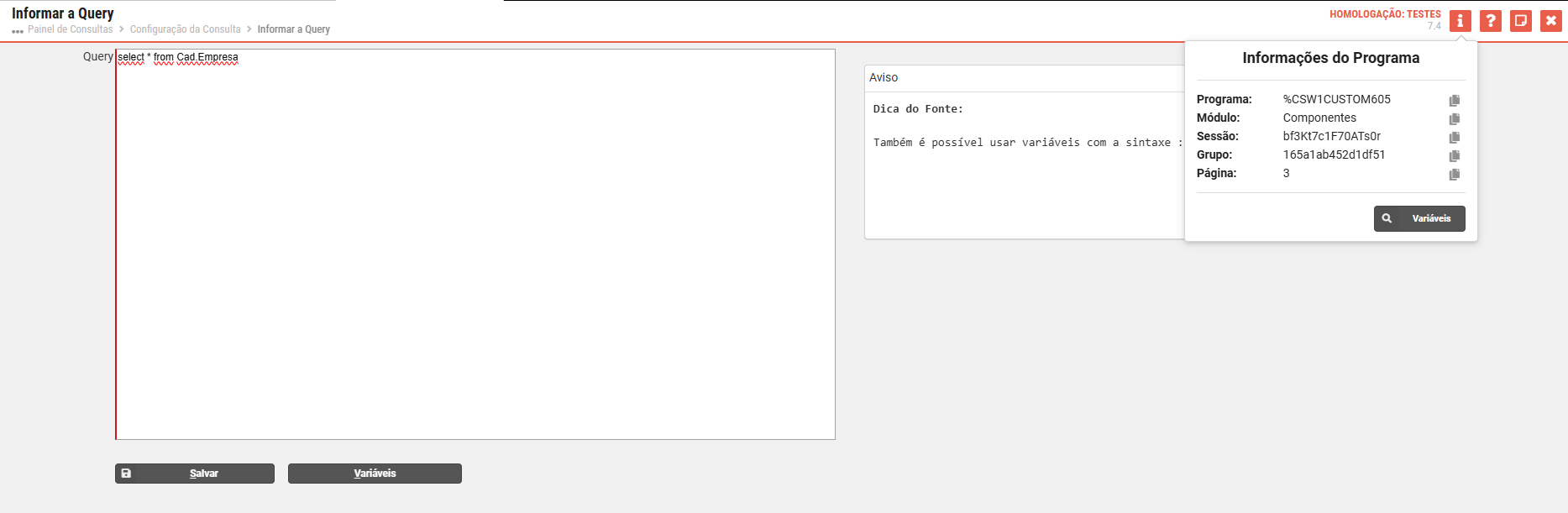Copy the Programa value using its copy icon
This screenshot has width=1568, height=513.
(x=1455, y=100)
